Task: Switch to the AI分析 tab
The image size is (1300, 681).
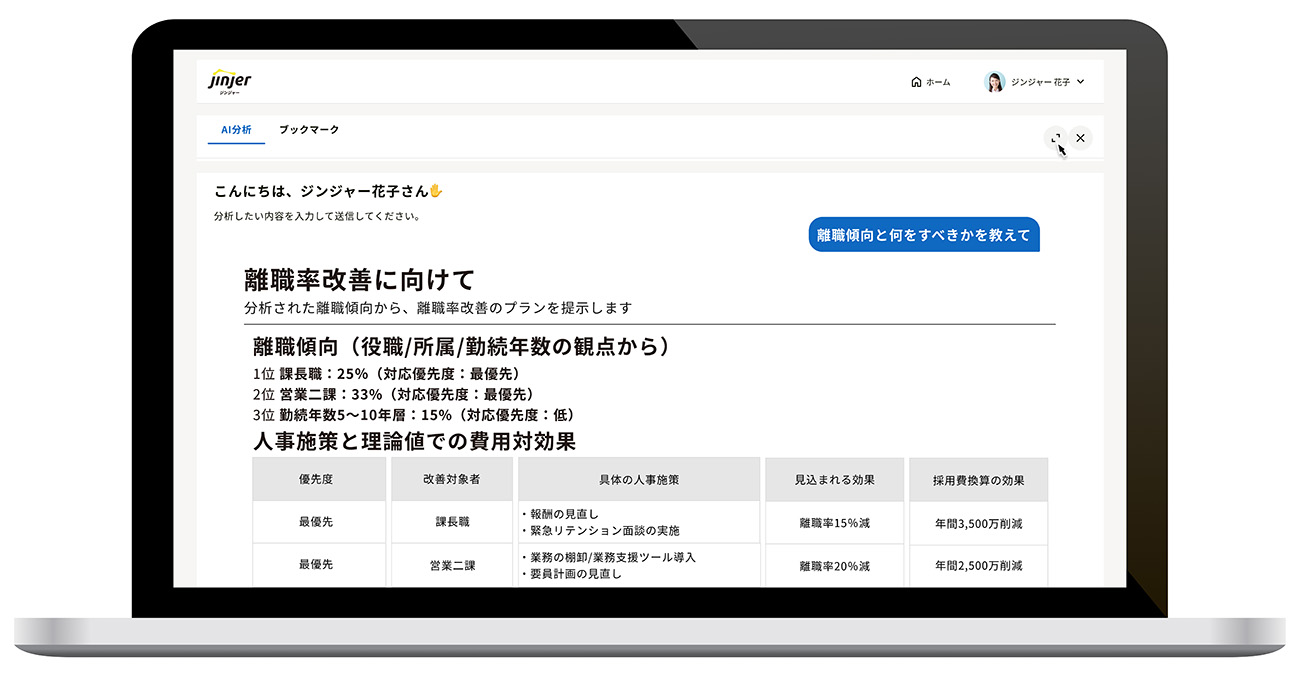Action: (x=237, y=130)
